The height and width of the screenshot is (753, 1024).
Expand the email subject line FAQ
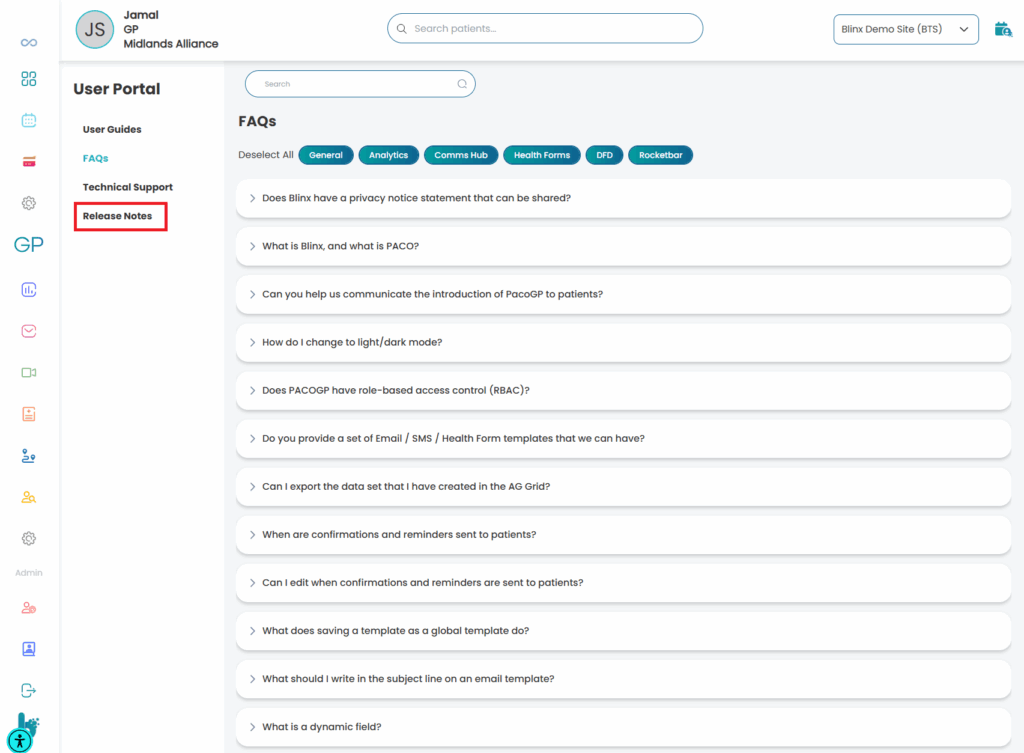624,679
